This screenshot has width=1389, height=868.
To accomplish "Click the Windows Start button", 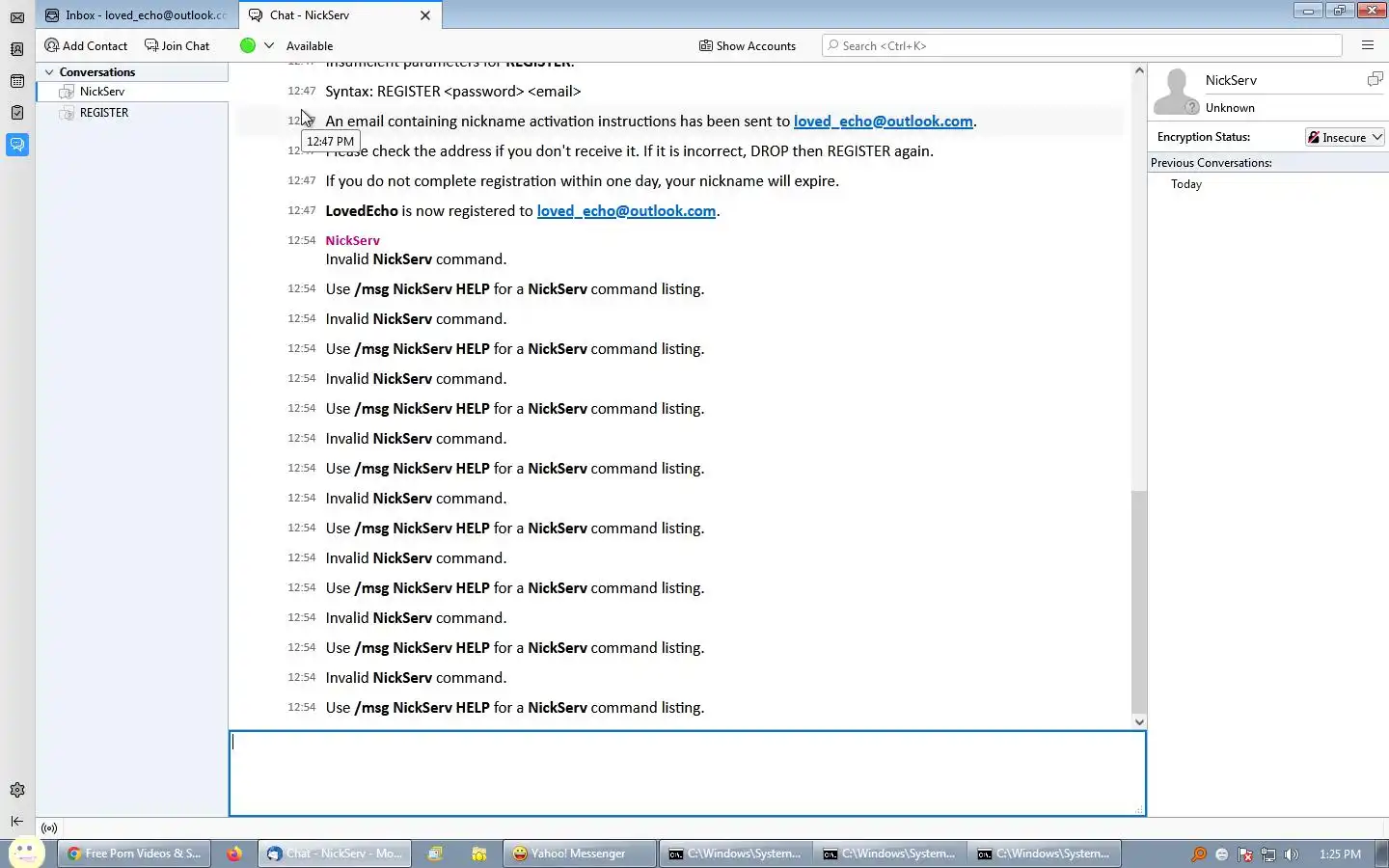I will pyautogui.click(x=27, y=854).
